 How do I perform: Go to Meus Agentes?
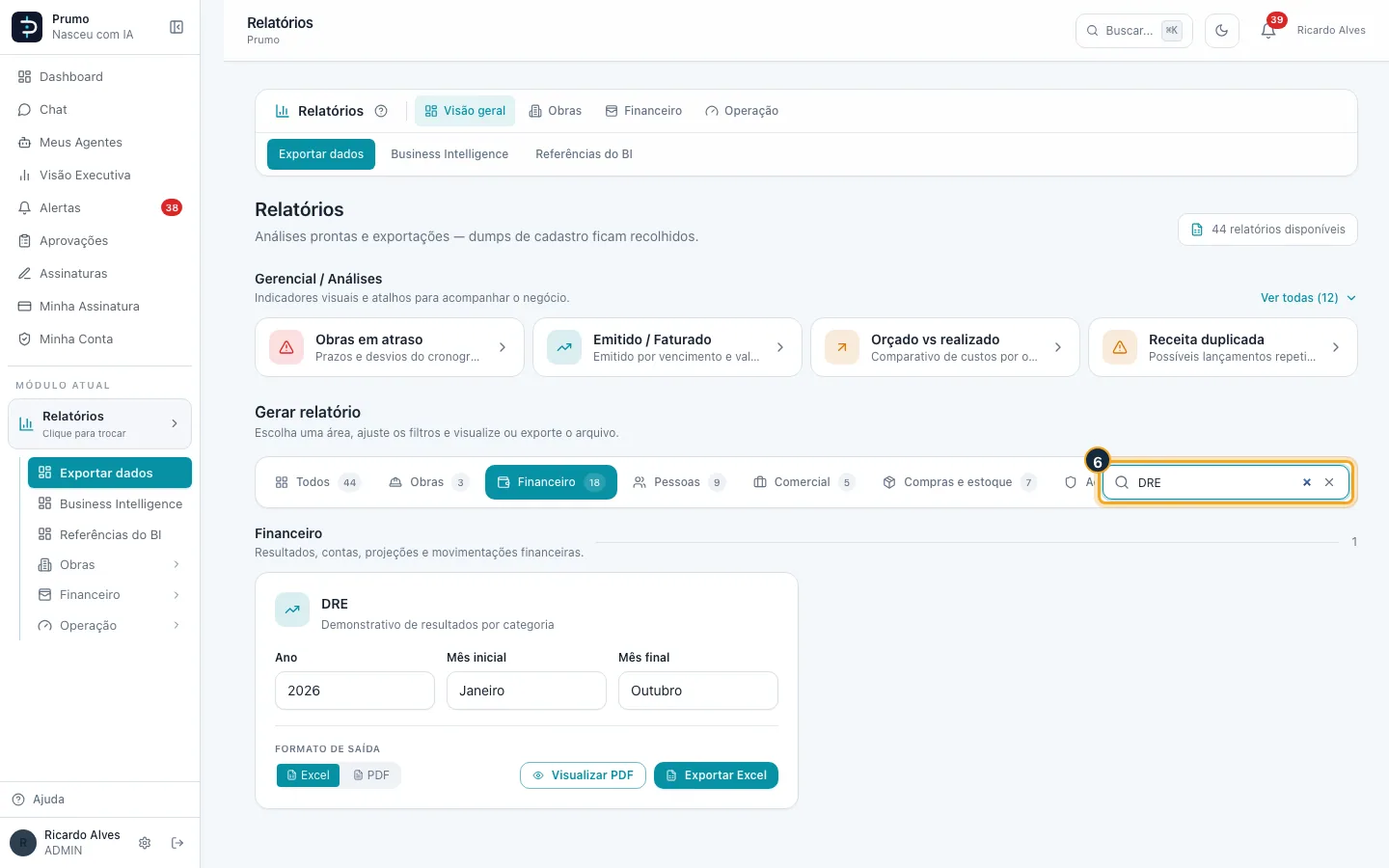click(x=100, y=143)
